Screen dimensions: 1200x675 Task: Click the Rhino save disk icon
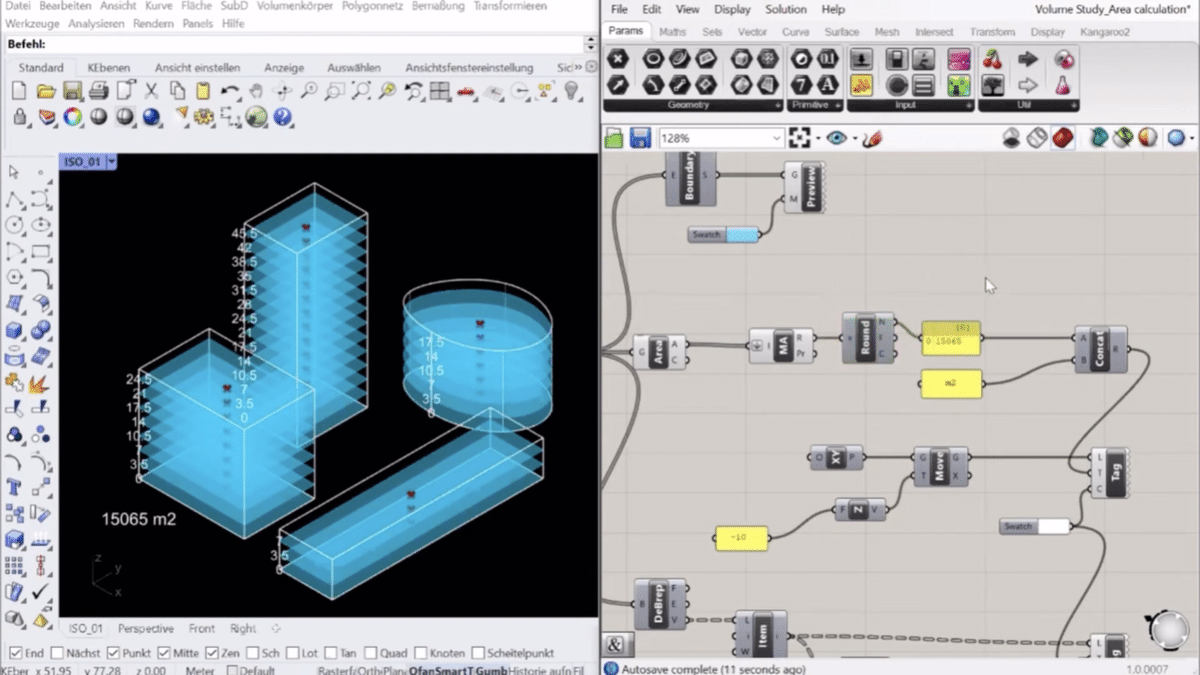72,91
